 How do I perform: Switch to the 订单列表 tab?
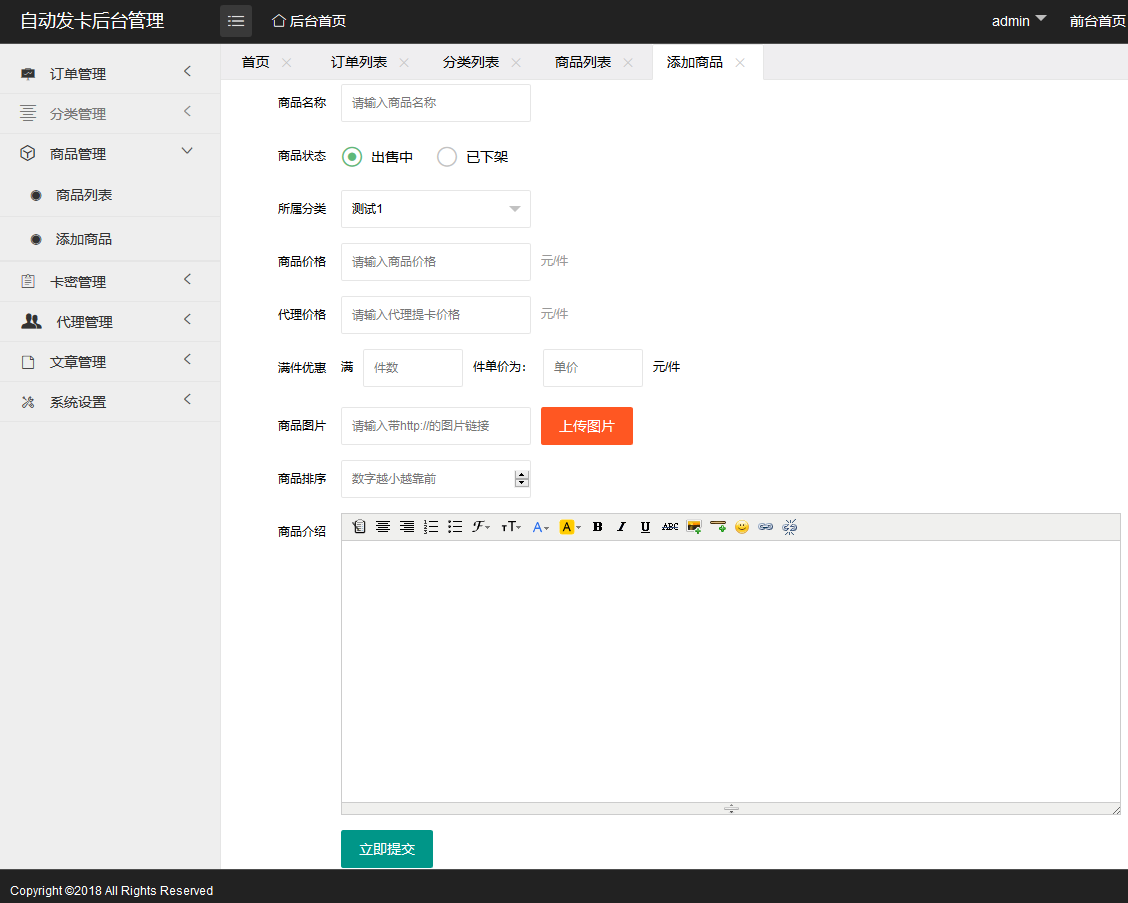pyautogui.click(x=359, y=62)
